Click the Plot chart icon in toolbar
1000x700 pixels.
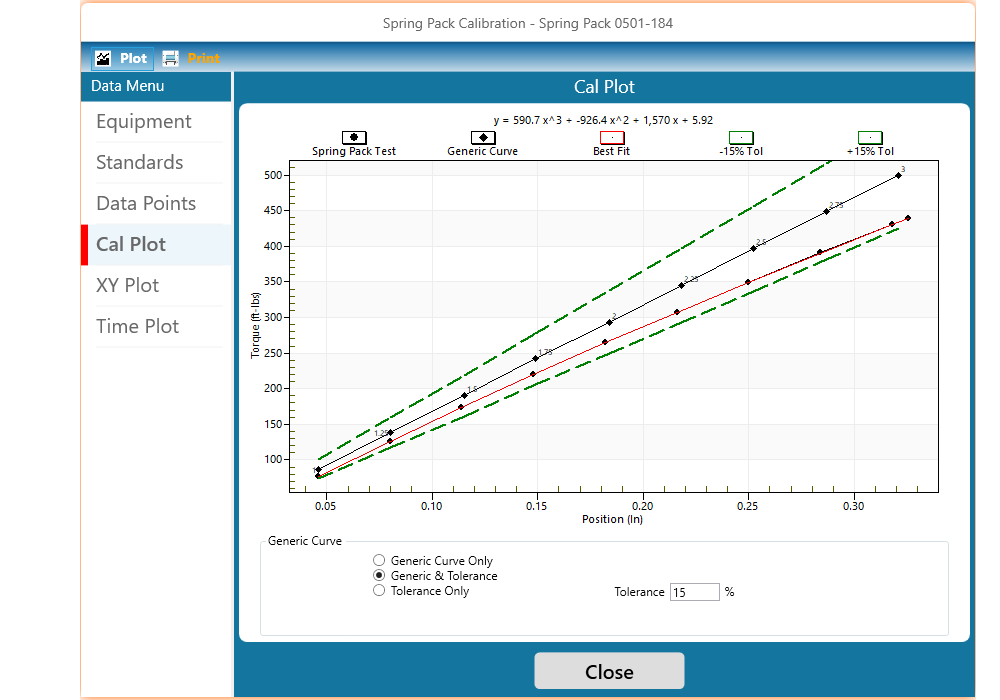pyautogui.click(x=102, y=58)
